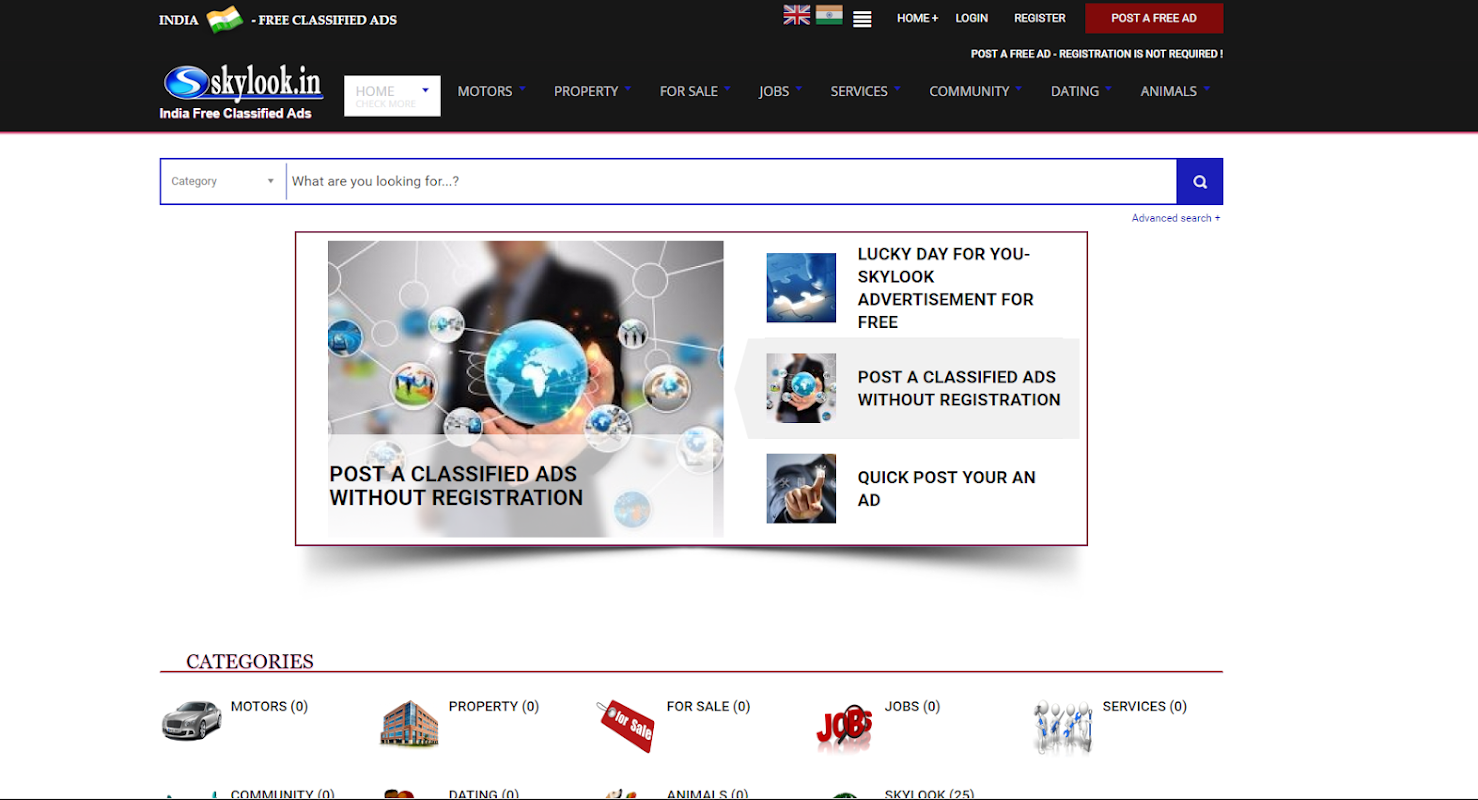Click the 'Categories' section heading
1478x800 pixels.
click(250, 661)
